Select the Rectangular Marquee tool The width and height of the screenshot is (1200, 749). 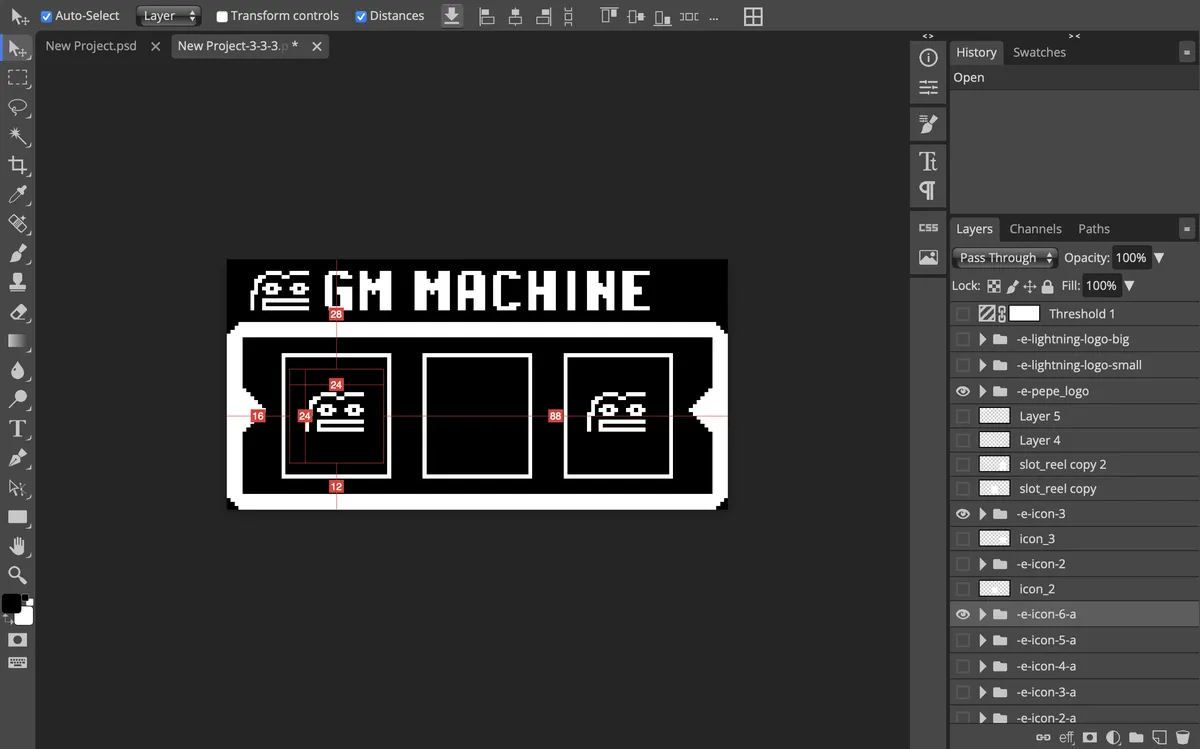coord(18,77)
